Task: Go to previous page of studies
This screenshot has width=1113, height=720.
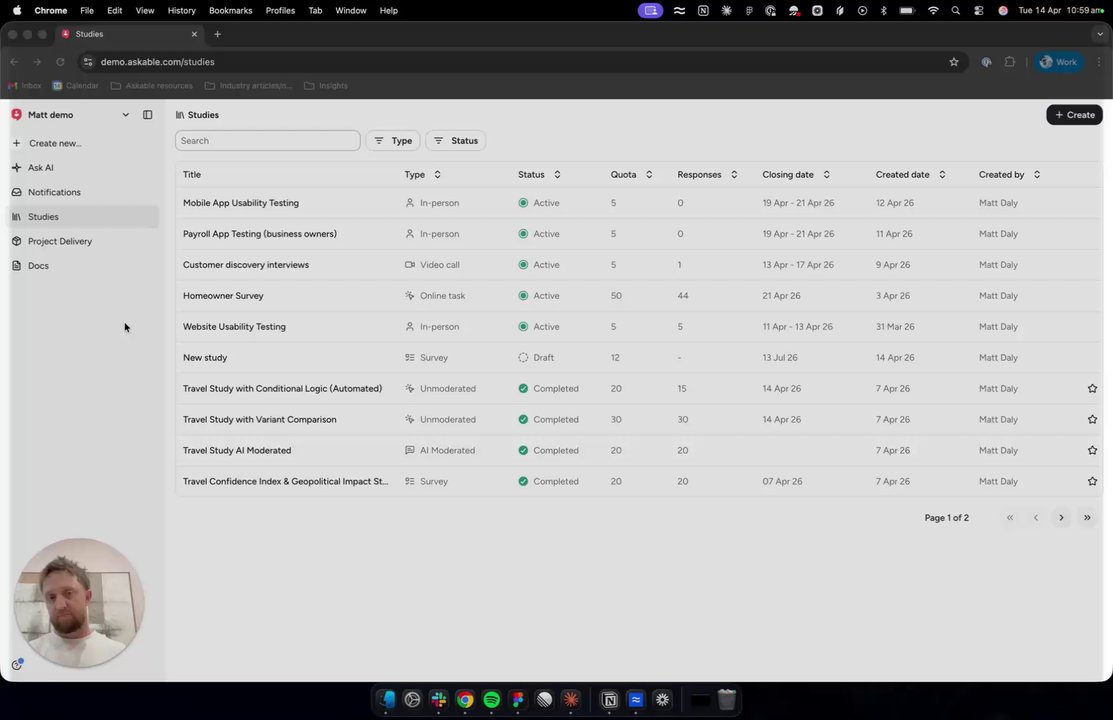Action: click(1036, 518)
